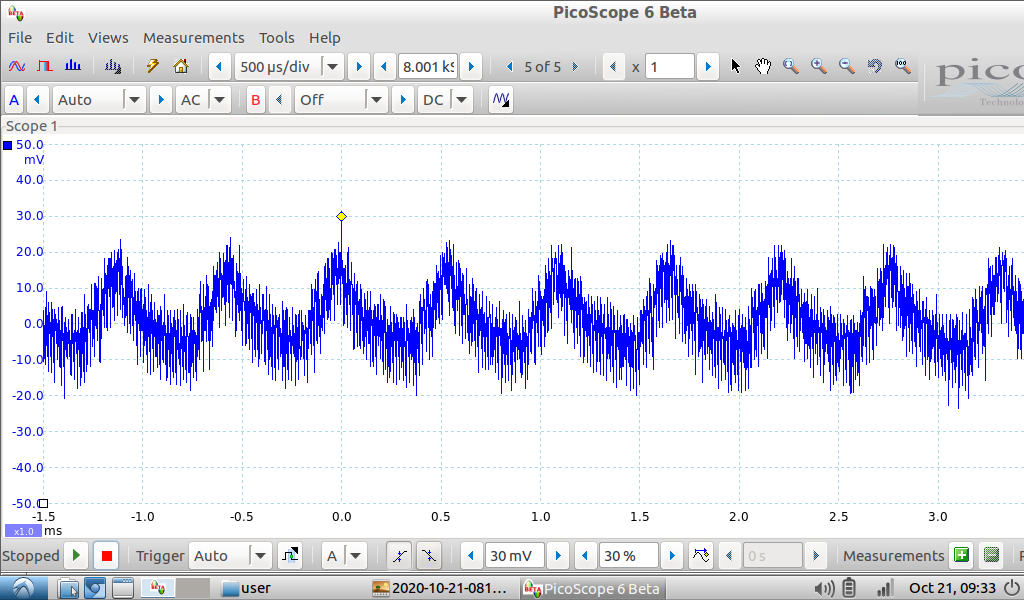This screenshot has height=600, width=1024.
Task: Open the math channels icon
Action: pyautogui.click(x=500, y=100)
